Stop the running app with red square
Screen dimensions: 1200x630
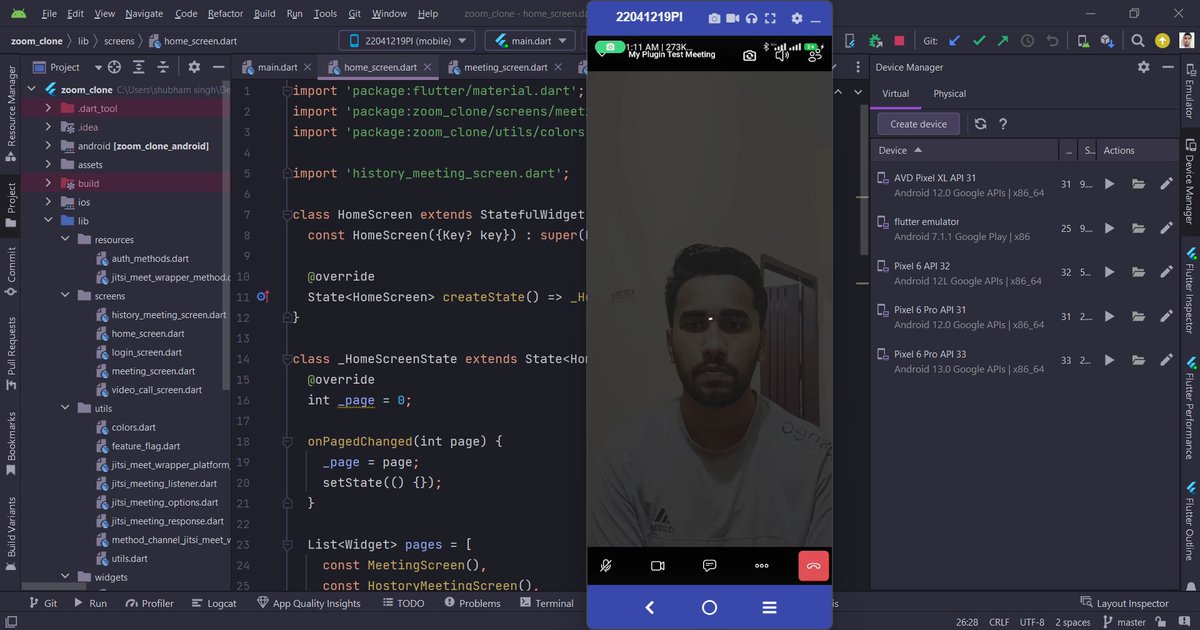pos(899,41)
